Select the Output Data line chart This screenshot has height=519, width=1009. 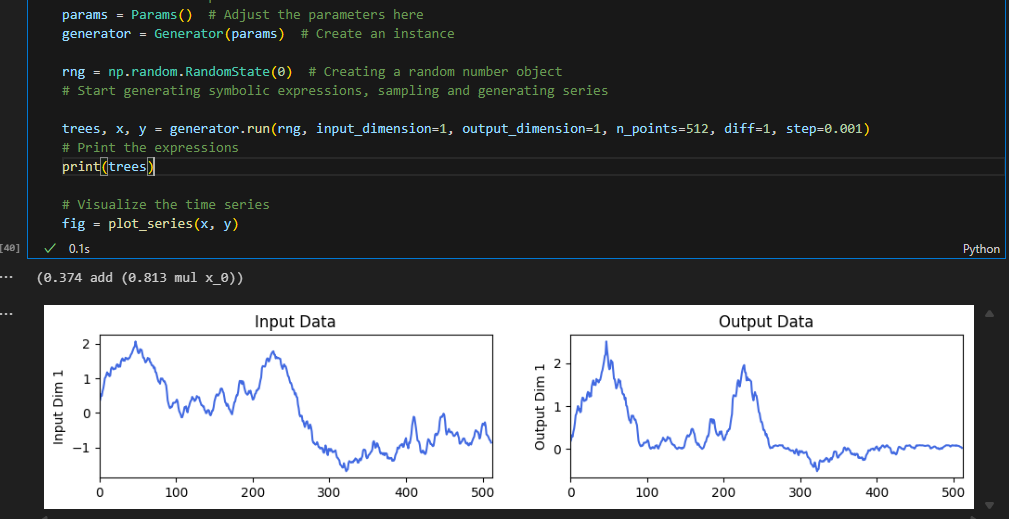coord(766,410)
